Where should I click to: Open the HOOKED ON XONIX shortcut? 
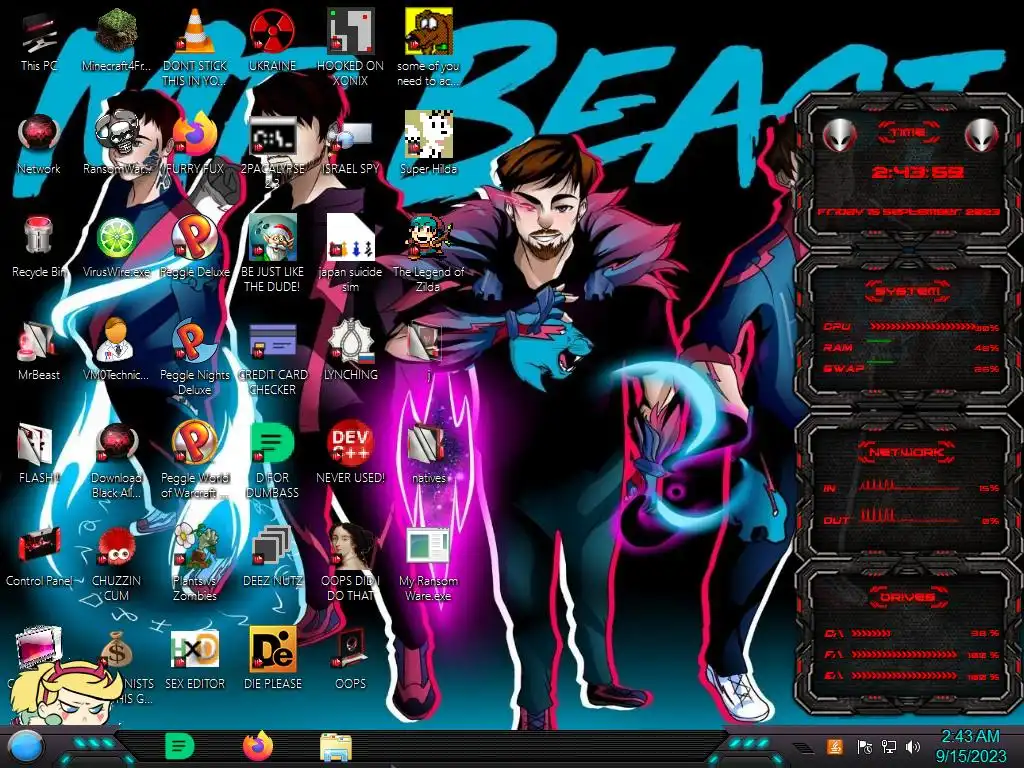pos(350,31)
